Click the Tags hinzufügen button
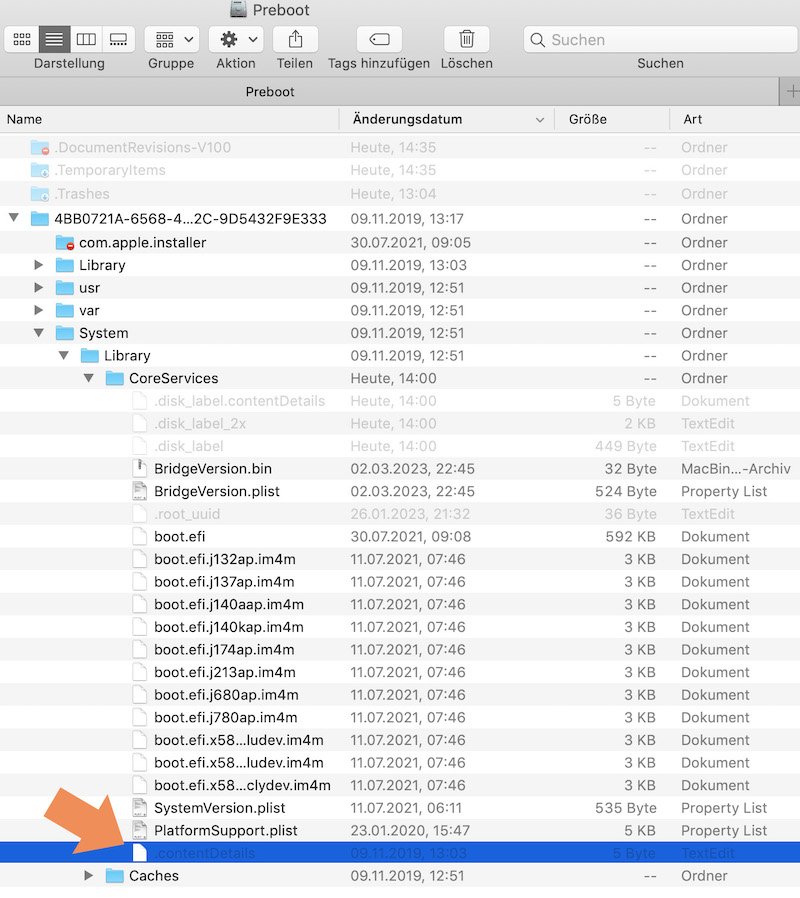The image size is (800, 898). pyautogui.click(x=379, y=40)
